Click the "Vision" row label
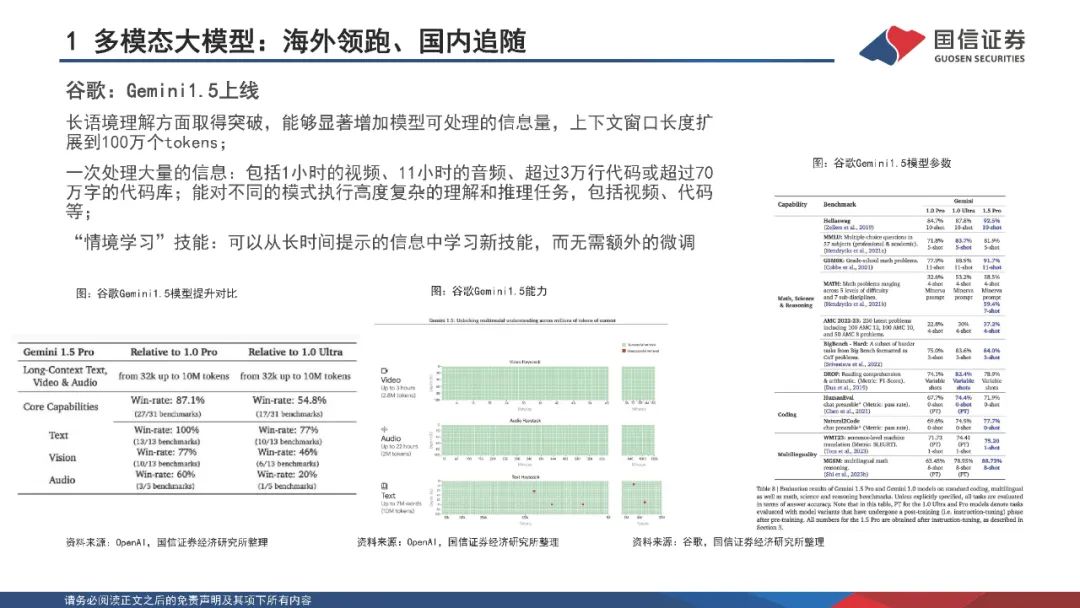This screenshot has width=1080, height=608. coord(62,457)
